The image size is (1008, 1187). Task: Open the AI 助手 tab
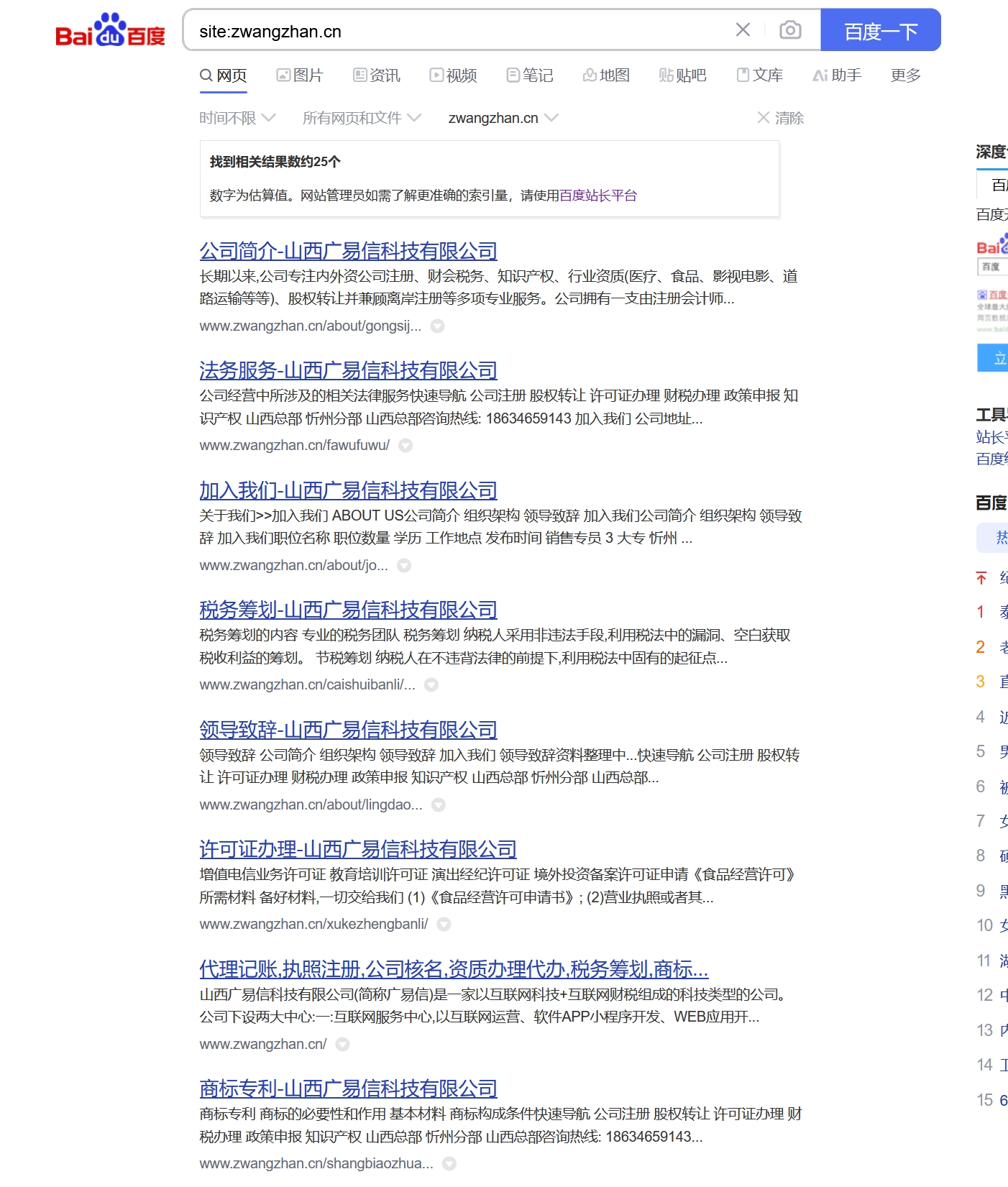click(837, 75)
